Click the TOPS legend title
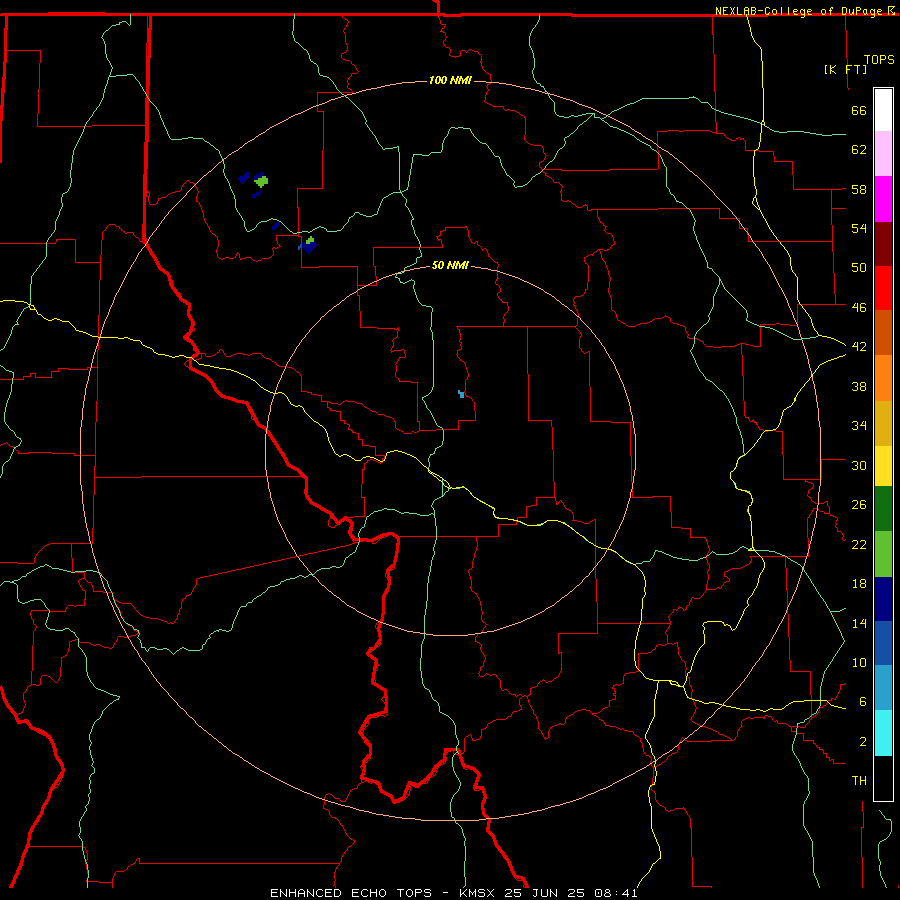 click(879, 60)
